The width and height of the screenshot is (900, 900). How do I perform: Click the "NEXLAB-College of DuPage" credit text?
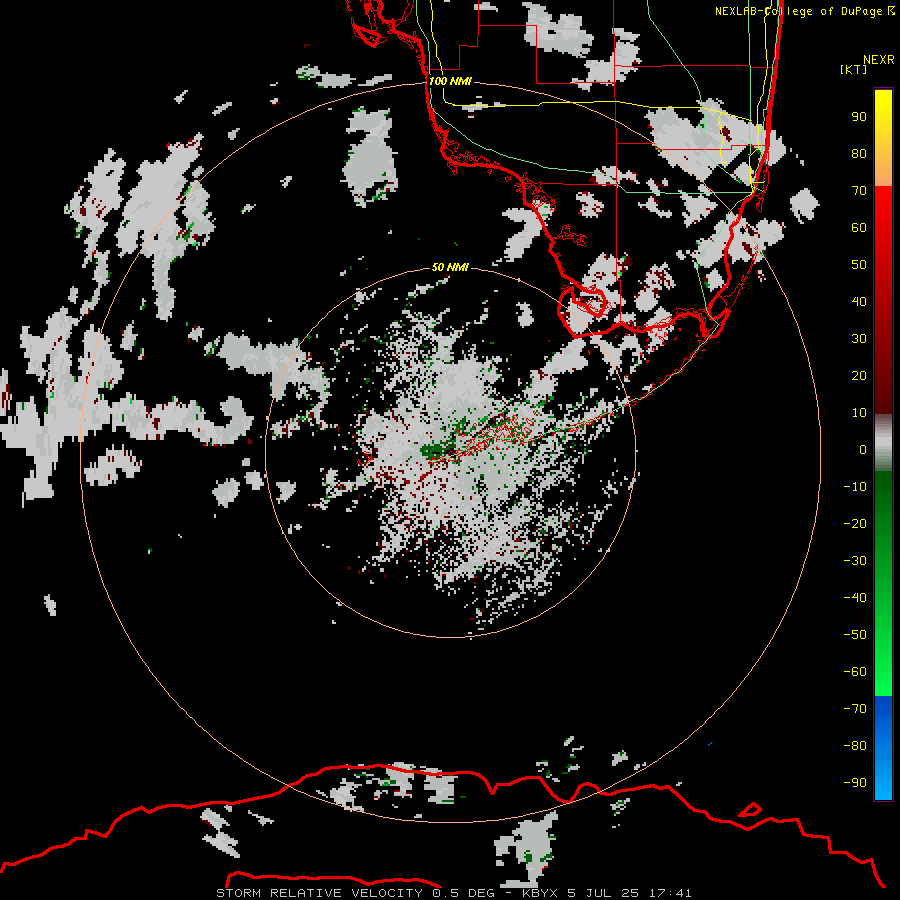(x=798, y=11)
